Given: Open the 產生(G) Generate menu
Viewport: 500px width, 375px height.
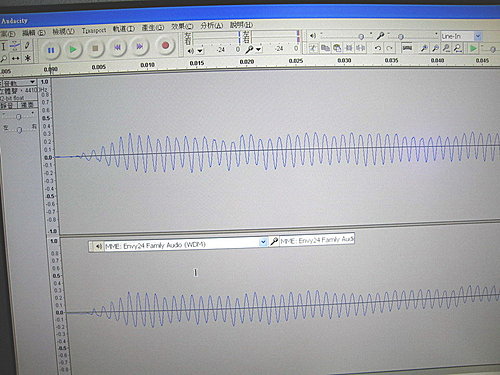Looking at the screenshot, I should pyautogui.click(x=153, y=28).
